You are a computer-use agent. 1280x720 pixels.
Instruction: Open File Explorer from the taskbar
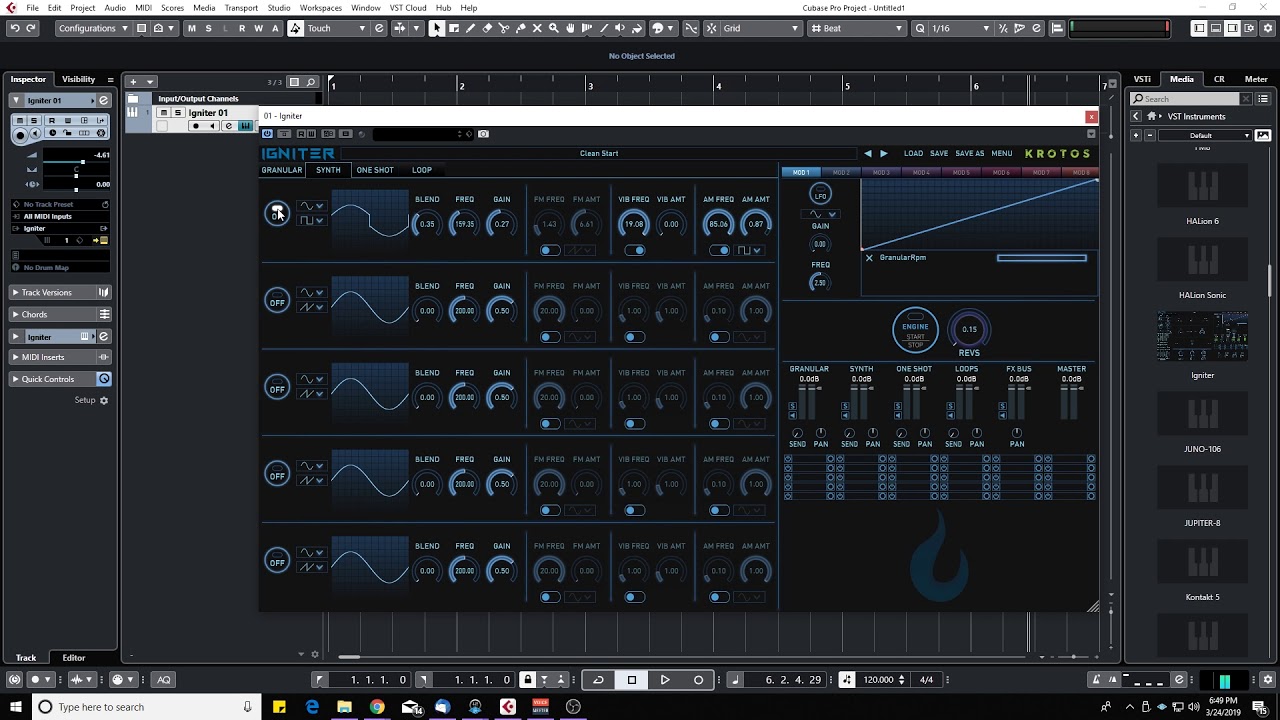344,707
